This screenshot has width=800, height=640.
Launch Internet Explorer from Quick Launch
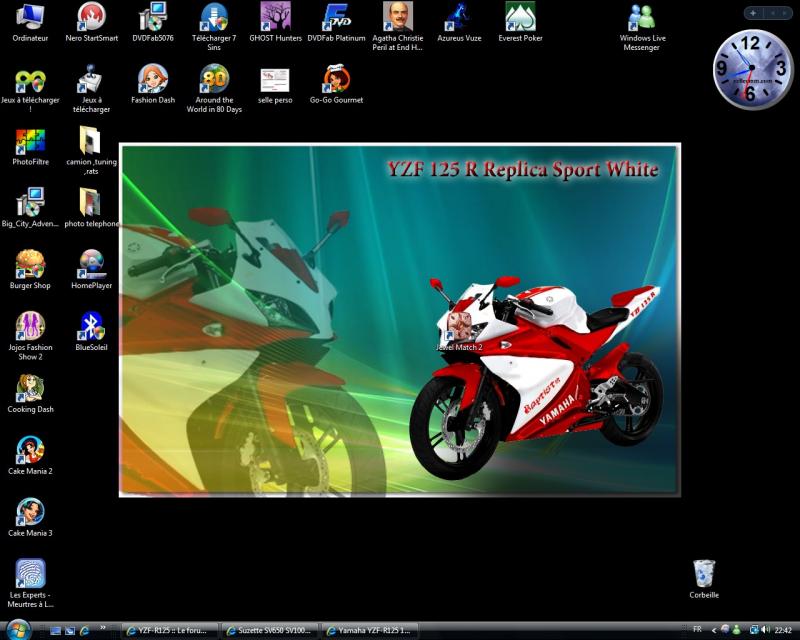(x=84, y=631)
